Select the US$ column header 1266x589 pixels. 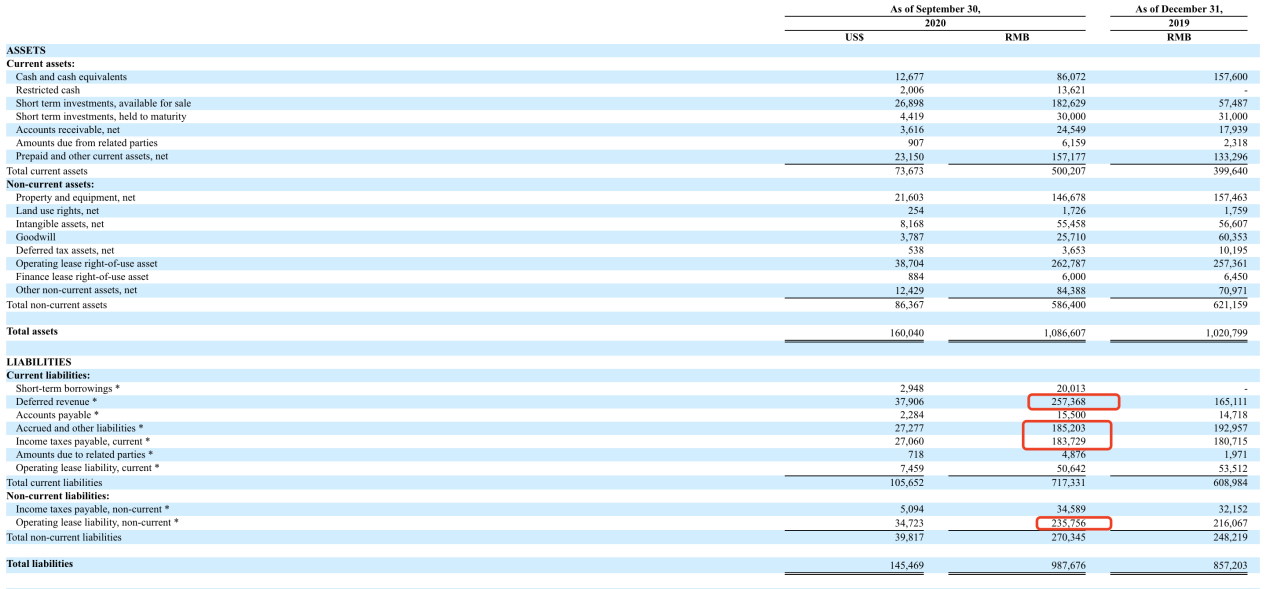point(854,38)
